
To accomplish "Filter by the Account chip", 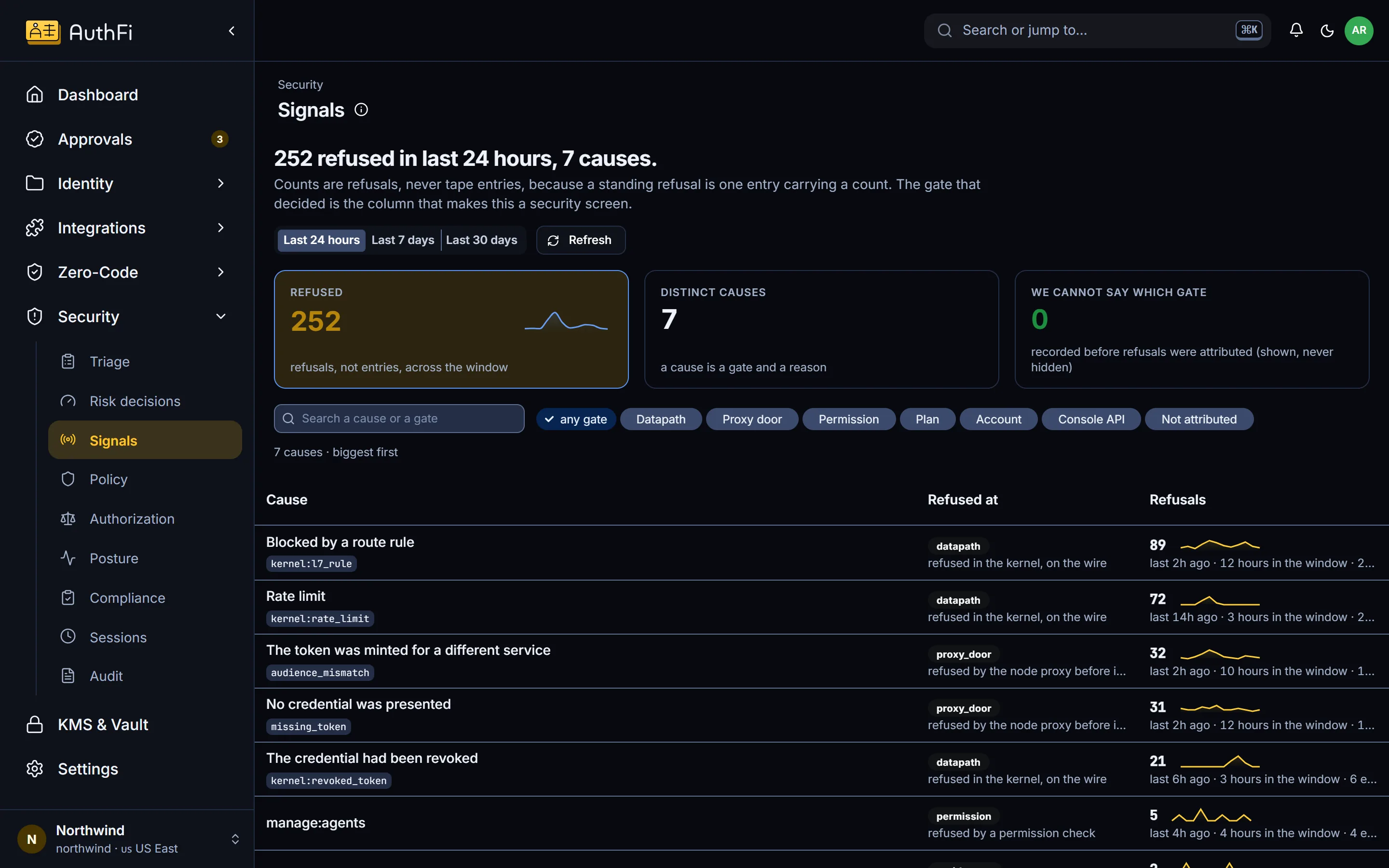I will [x=998, y=419].
